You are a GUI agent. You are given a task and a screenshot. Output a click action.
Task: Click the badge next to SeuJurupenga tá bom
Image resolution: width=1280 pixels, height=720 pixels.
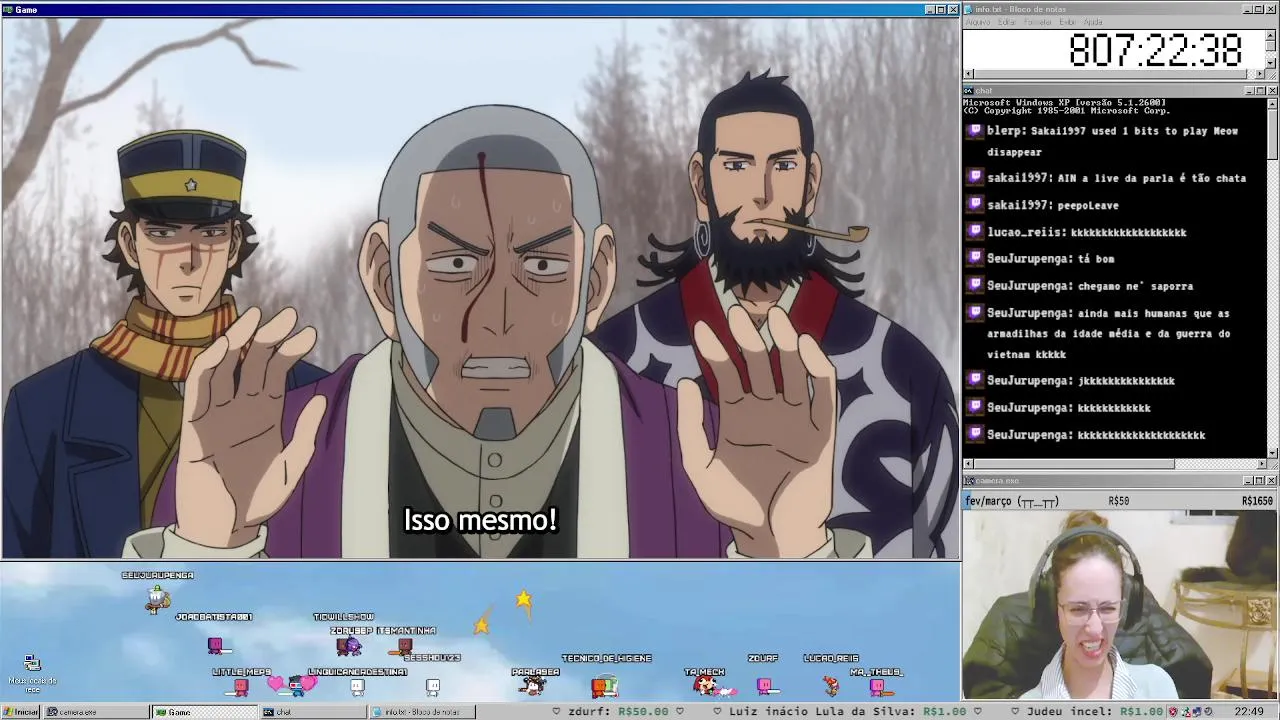pos(975,258)
